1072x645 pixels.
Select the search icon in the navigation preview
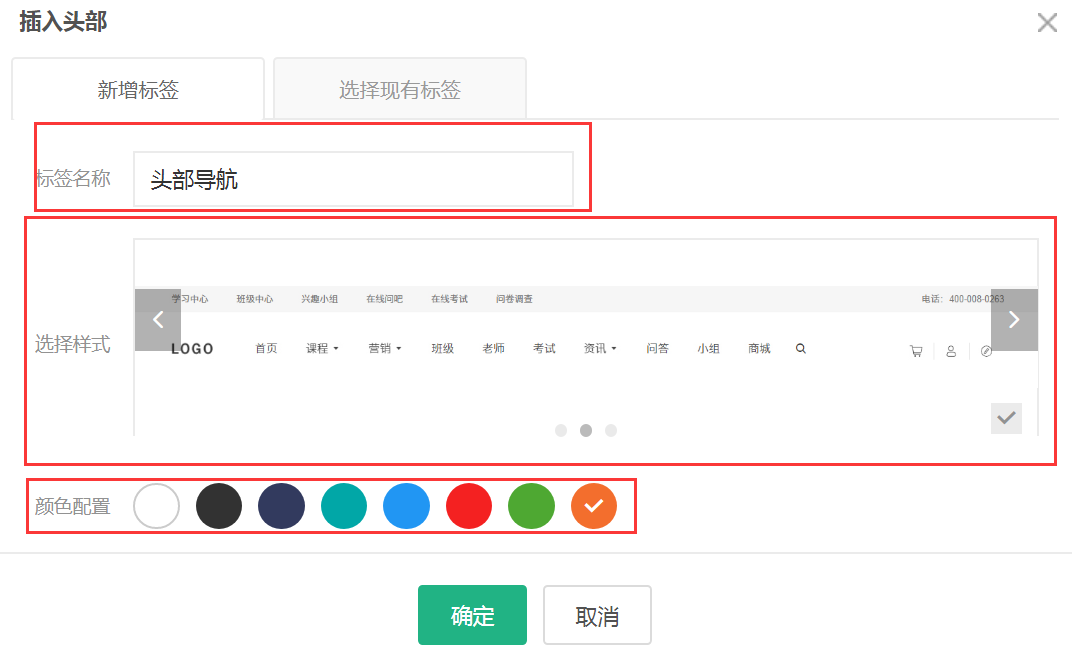[x=800, y=348]
